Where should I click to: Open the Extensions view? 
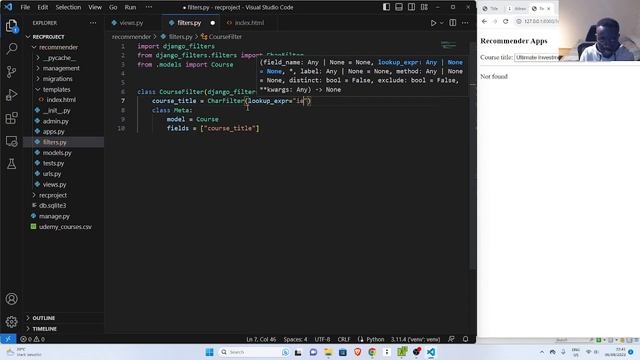pos(11,118)
